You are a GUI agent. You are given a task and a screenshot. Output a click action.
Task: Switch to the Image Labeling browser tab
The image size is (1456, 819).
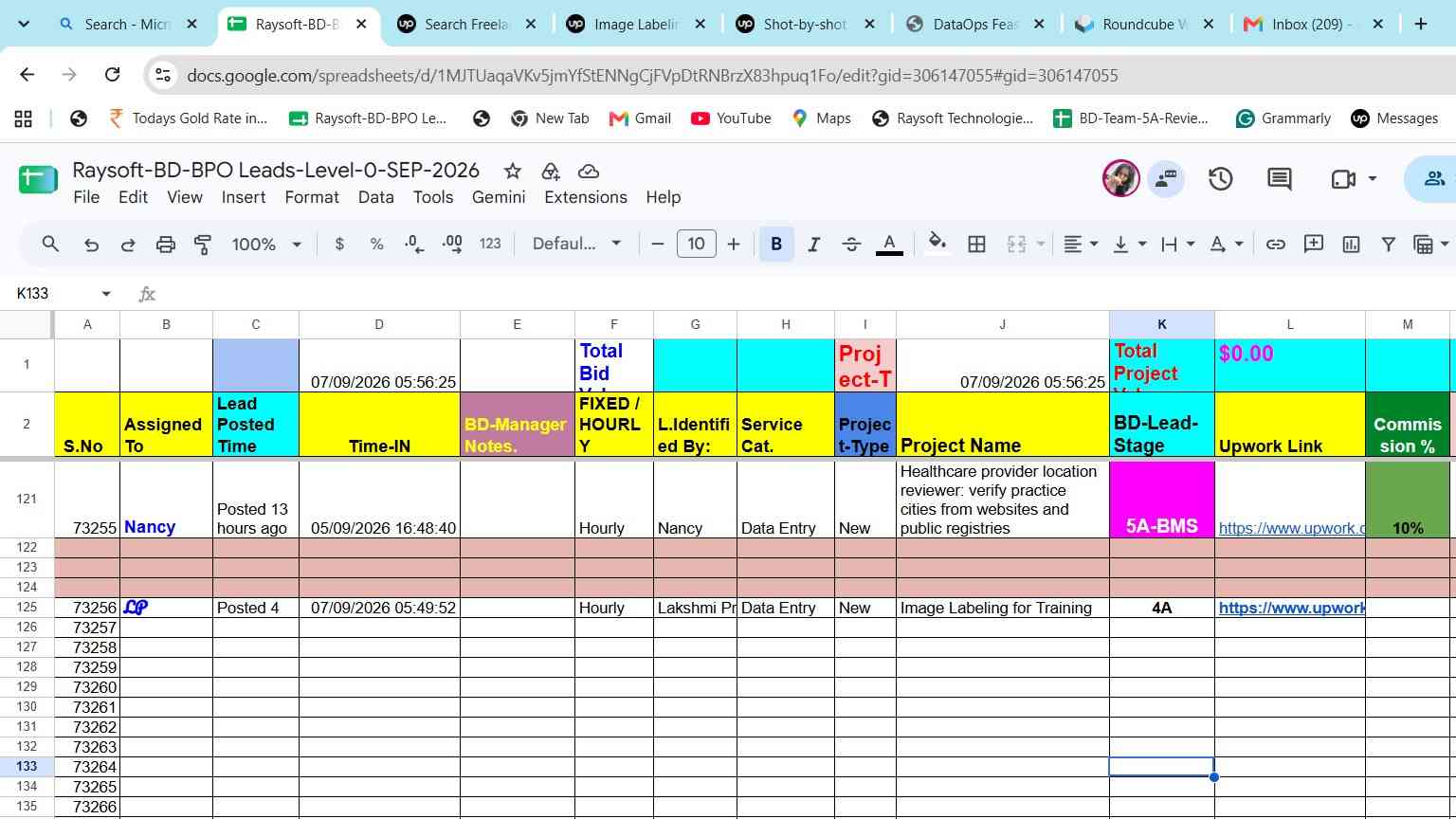635,25
